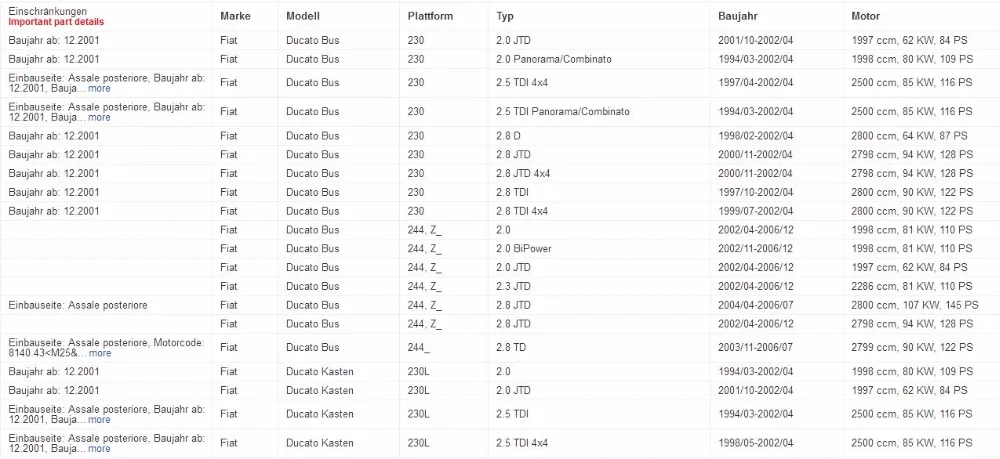Select the 2.0 BiPower type cell
The image size is (1000, 459).
coord(524,249)
